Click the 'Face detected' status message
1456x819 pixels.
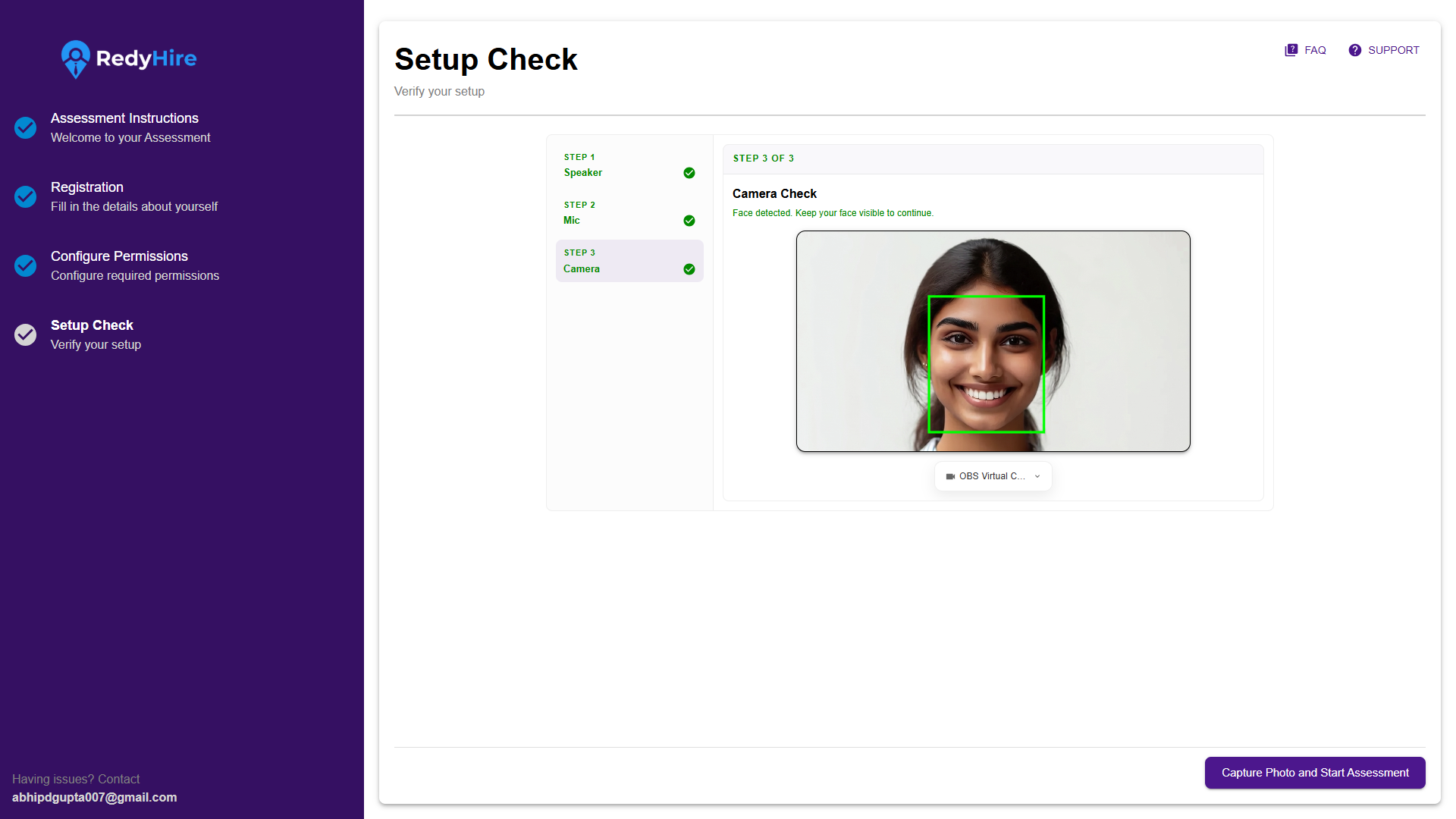(833, 213)
